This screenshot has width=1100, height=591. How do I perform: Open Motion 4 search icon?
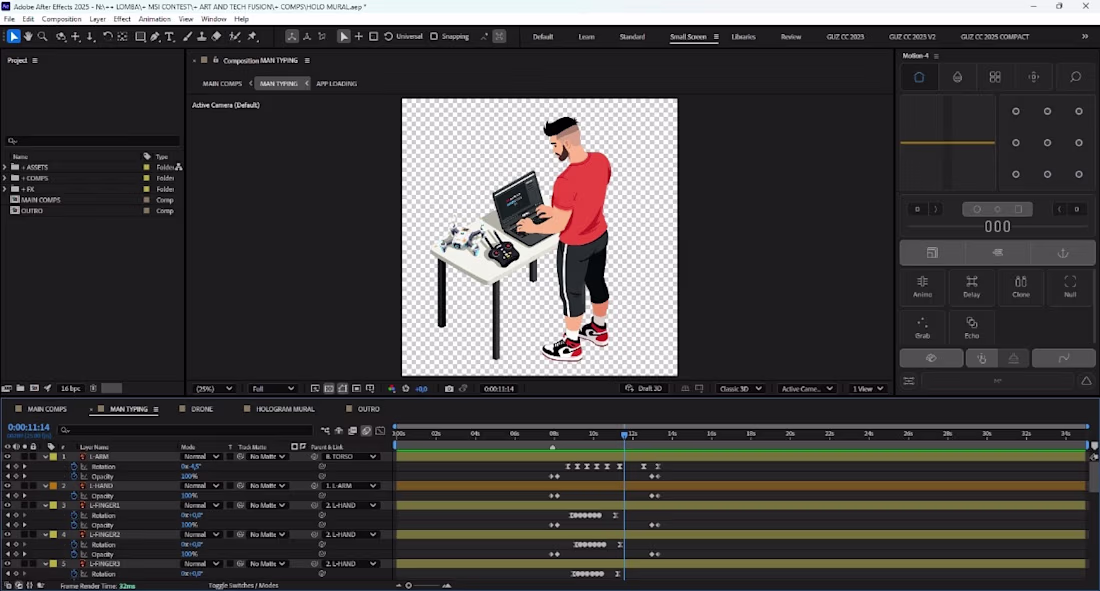pos(1075,77)
